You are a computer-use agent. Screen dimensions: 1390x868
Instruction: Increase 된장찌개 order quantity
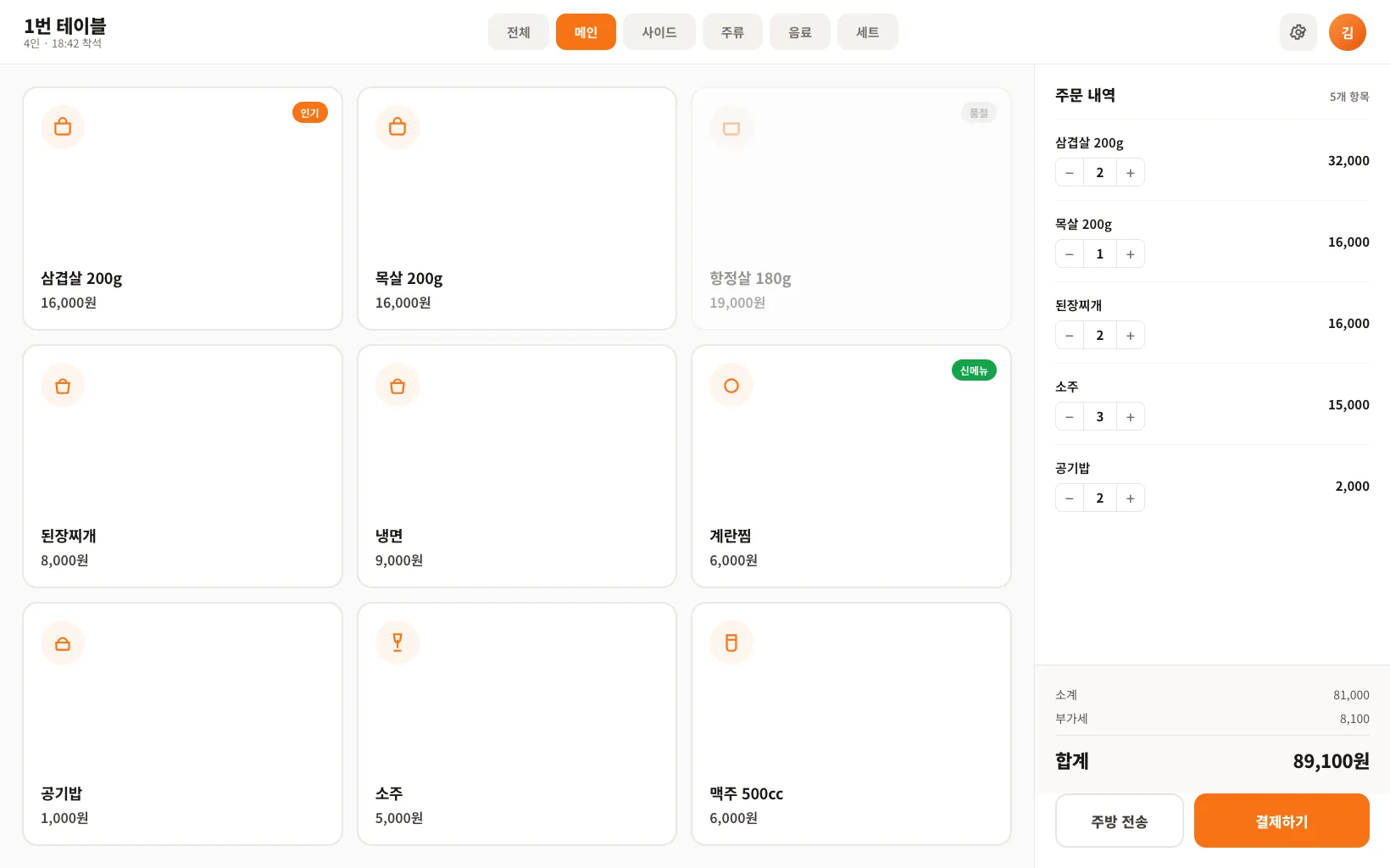click(x=1131, y=336)
